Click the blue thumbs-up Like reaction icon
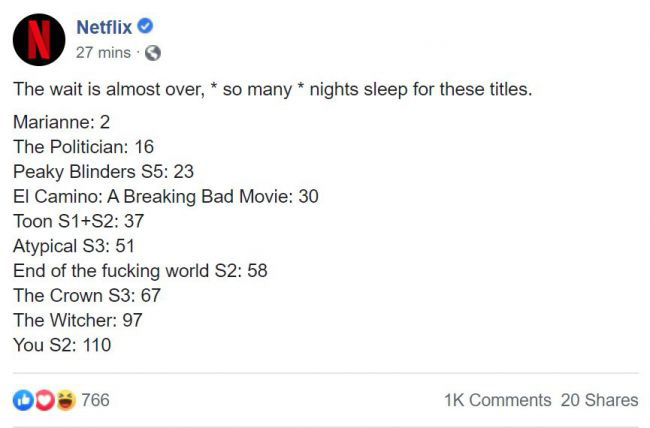The image size is (650, 428). 23,400
